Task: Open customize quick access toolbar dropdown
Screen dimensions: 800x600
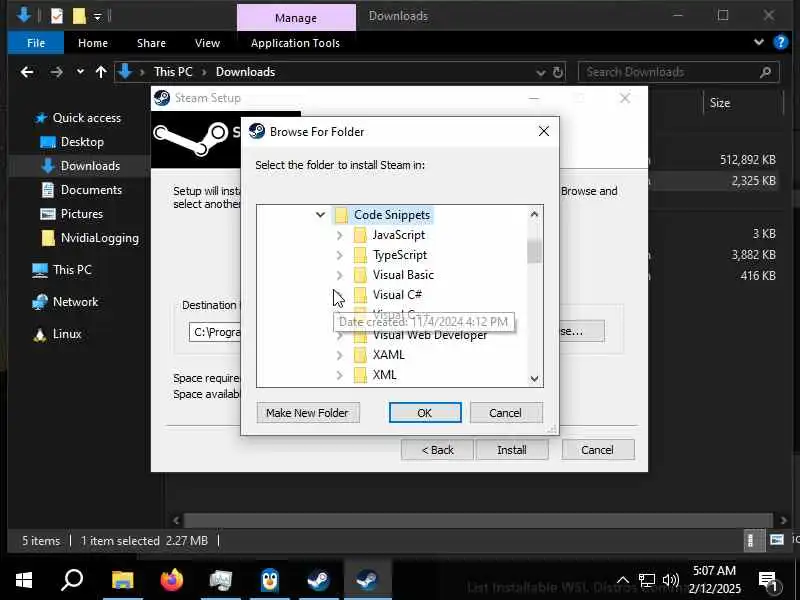Action: 97,17
